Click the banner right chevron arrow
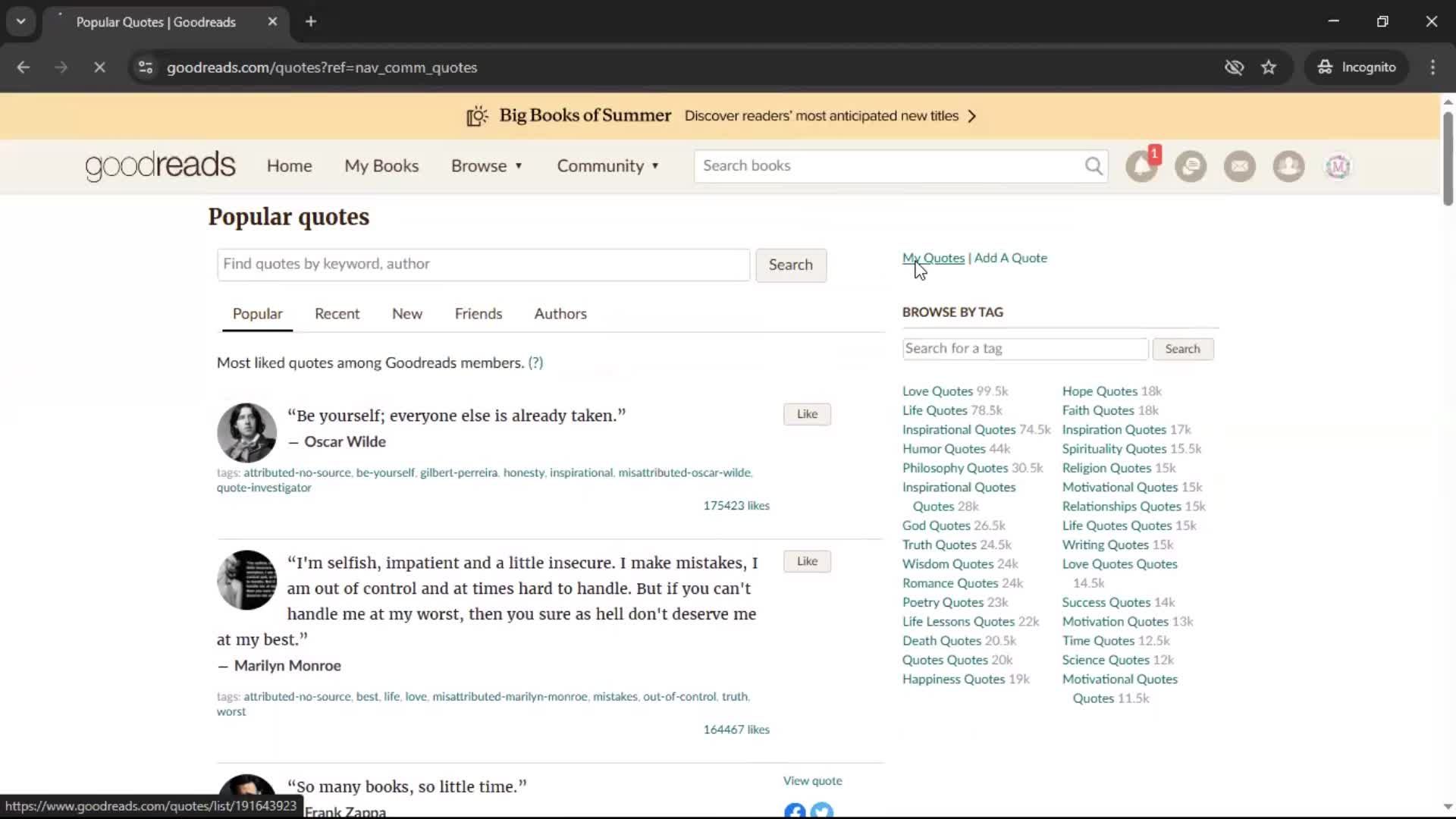The image size is (1456, 819). 972,116
